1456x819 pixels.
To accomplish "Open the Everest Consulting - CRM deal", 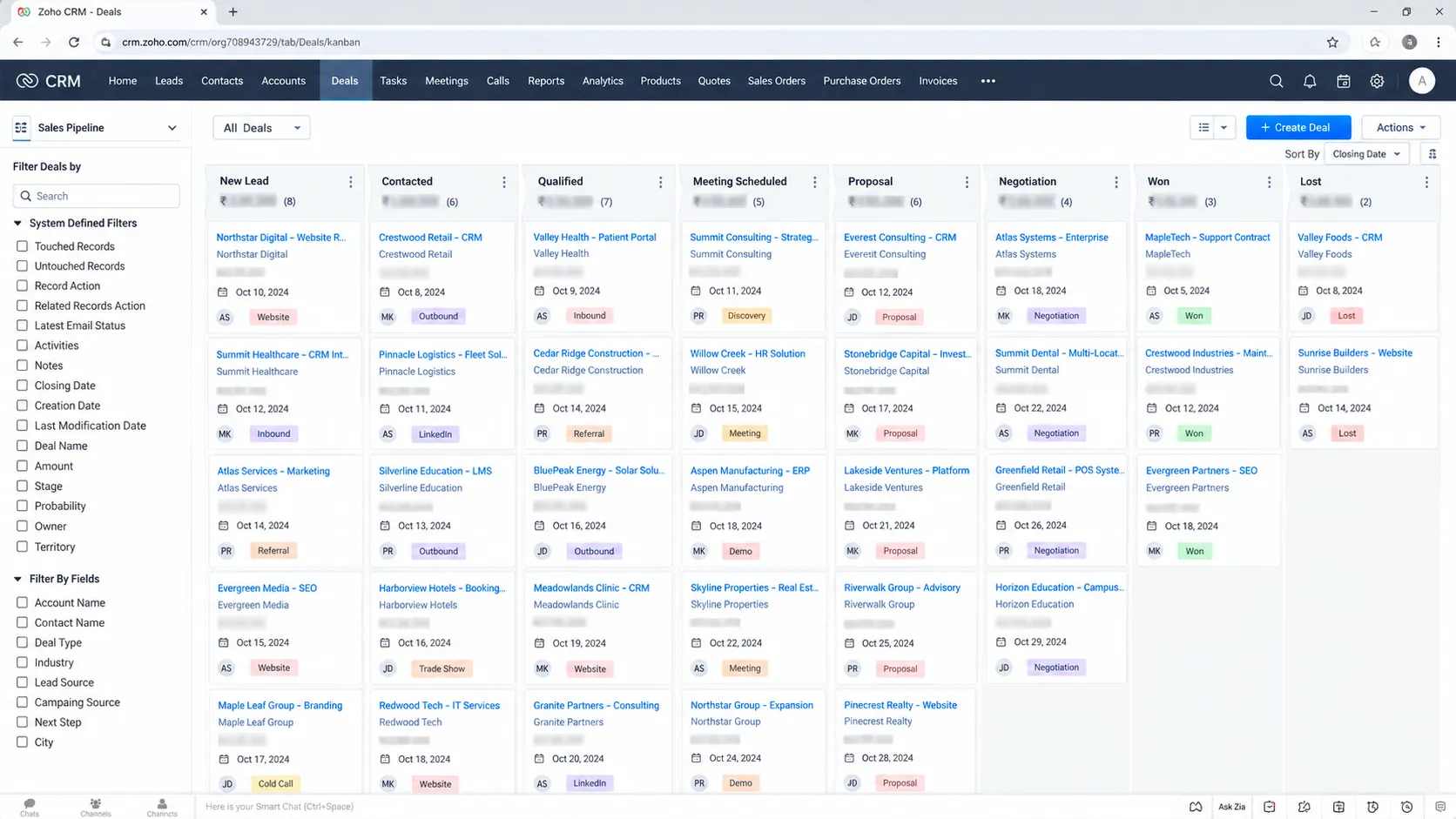I will pyautogui.click(x=900, y=238).
